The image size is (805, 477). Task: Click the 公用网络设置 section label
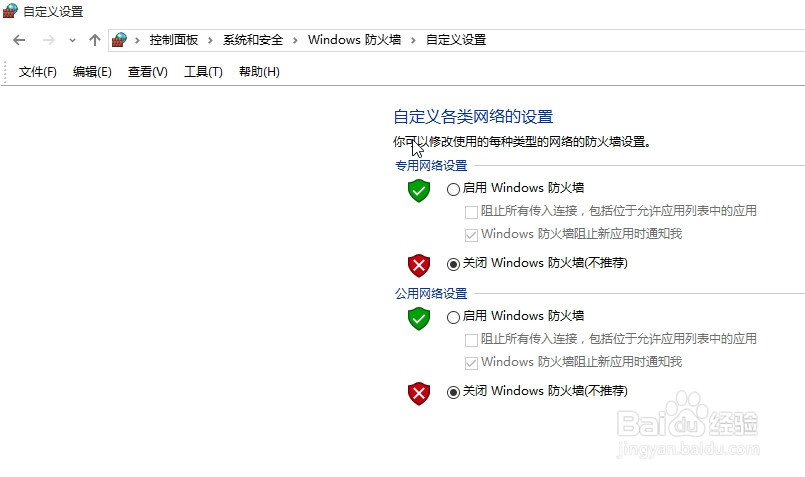click(431, 293)
